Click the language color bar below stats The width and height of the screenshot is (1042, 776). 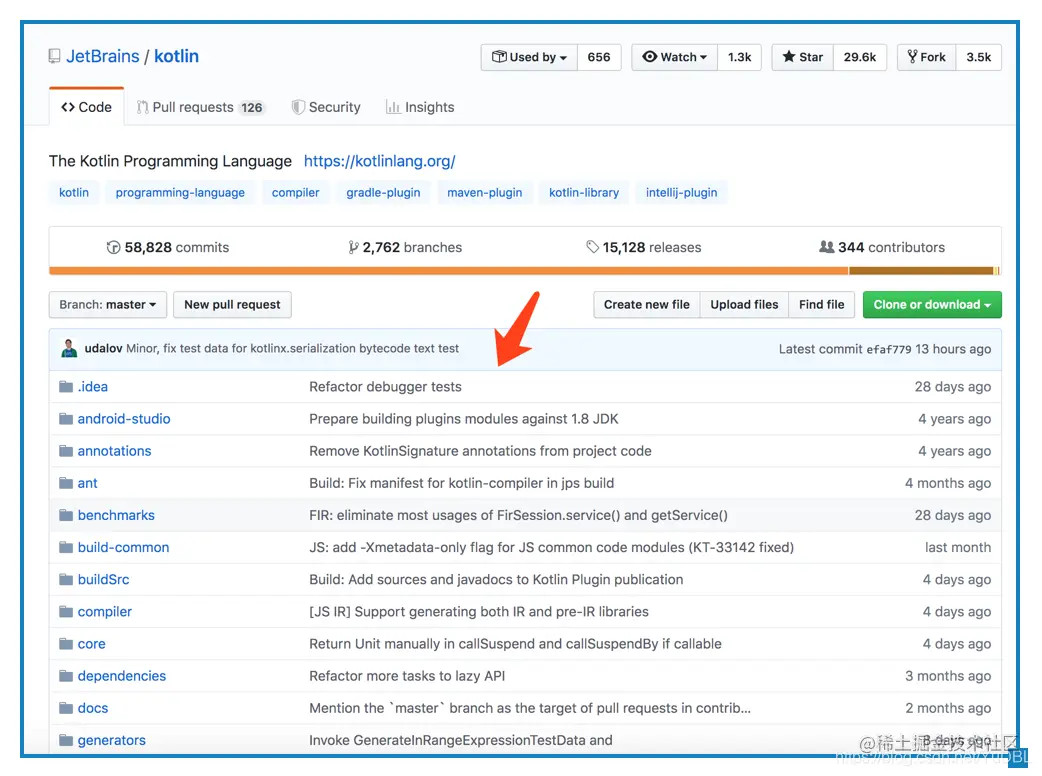click(524, 270)
